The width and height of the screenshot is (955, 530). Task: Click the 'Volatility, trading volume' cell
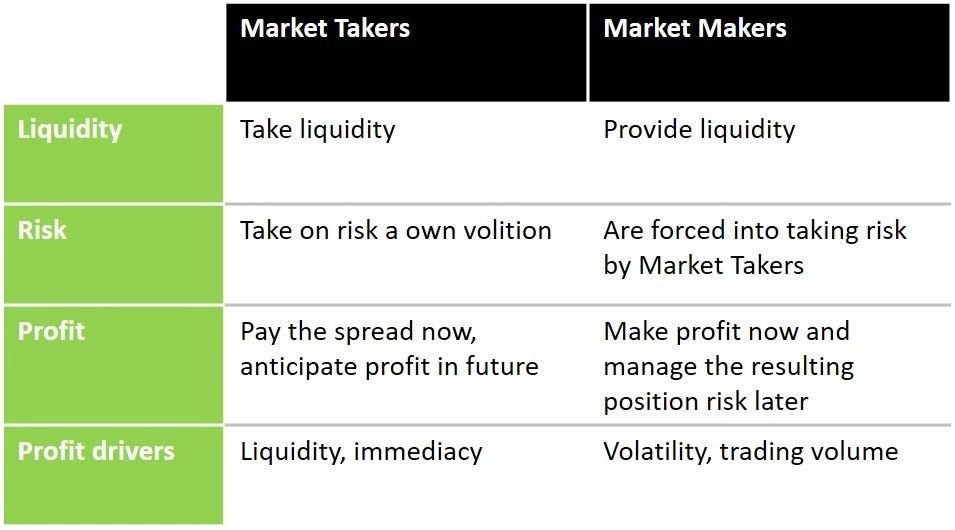[x=750, y=452]
